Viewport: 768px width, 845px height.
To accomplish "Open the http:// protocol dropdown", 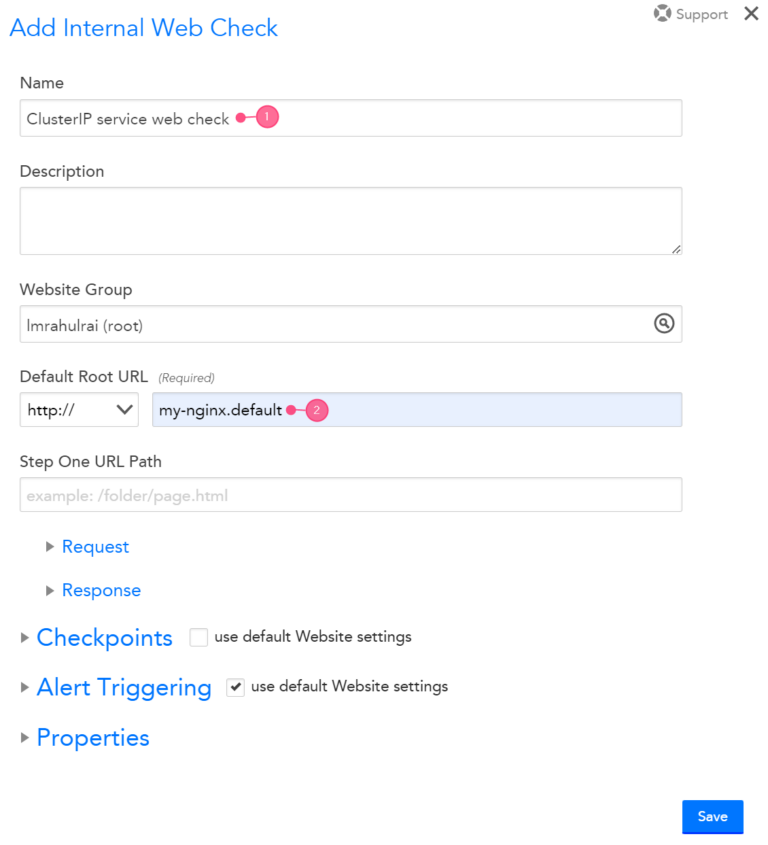I will tap(78, 410).
